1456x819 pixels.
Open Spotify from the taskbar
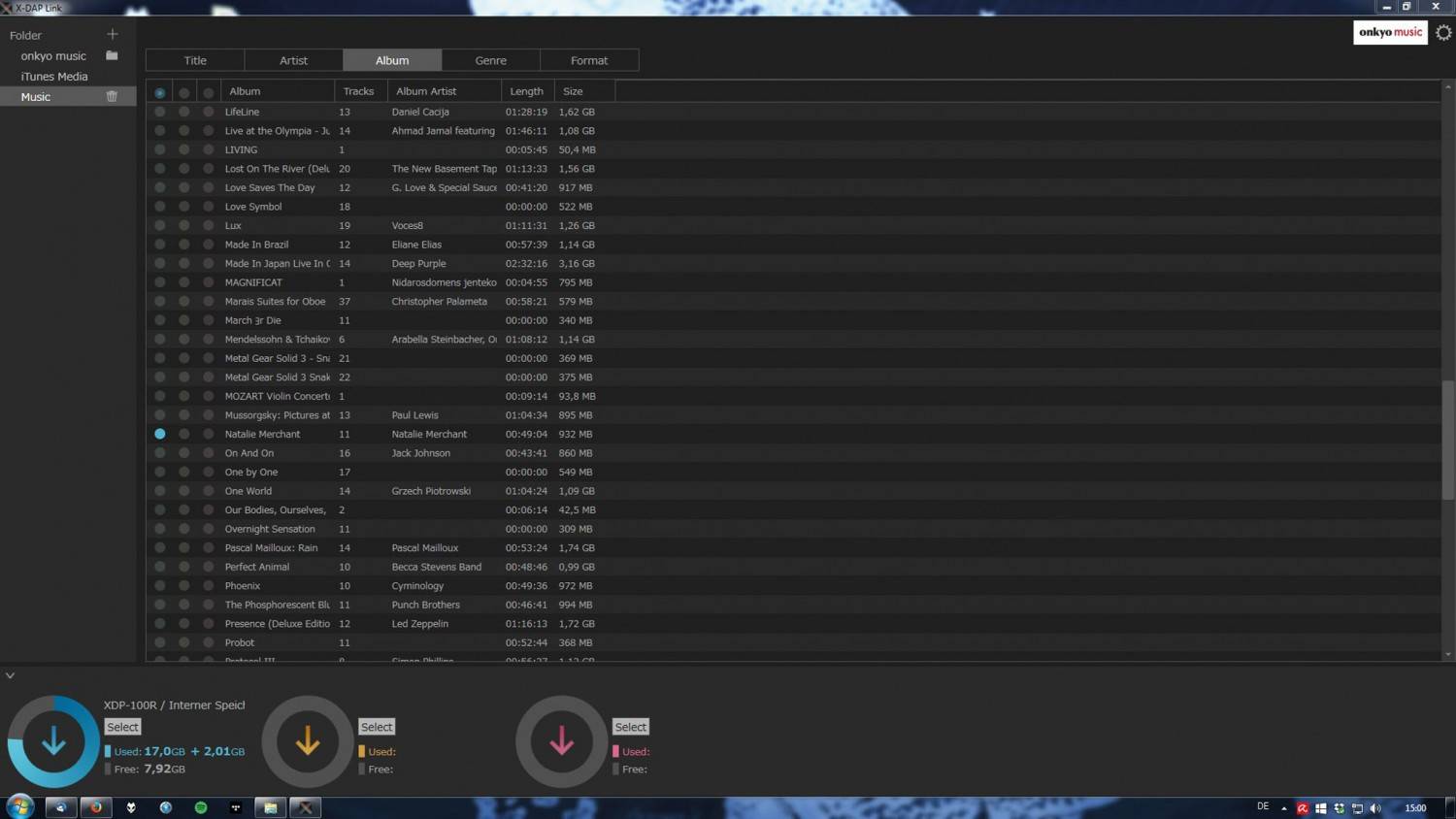click(x=201, y=807)
